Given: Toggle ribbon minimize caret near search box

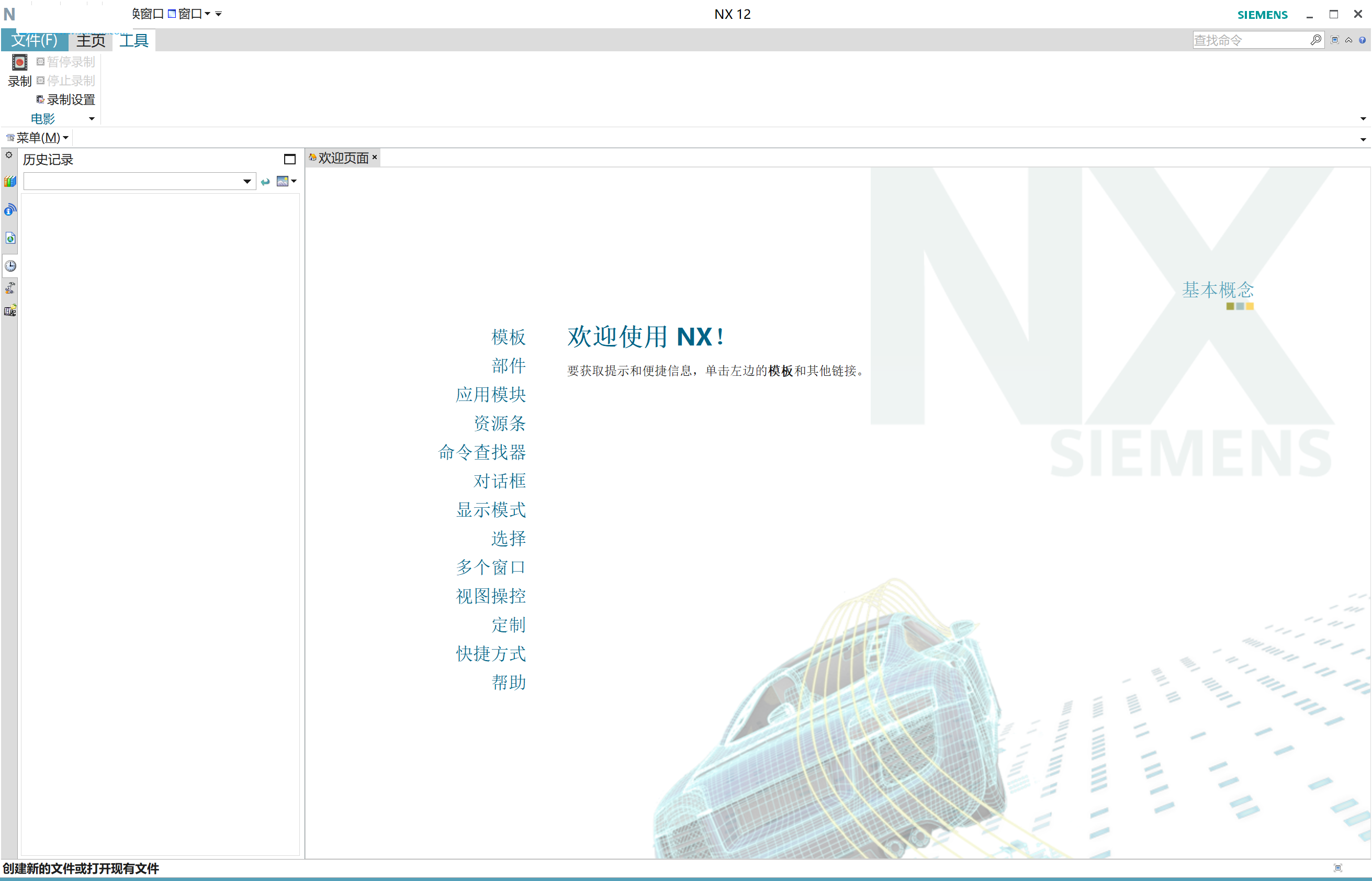Looking at the screenshot, I should pyautogui.click(x=1348, y=40).
